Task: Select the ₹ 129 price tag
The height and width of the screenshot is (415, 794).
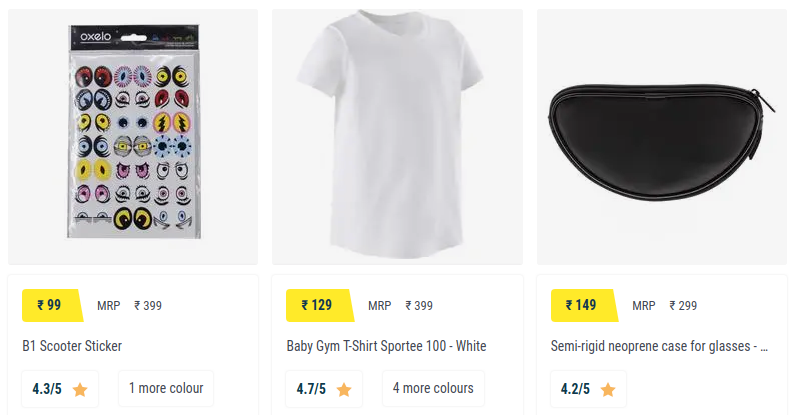Action: point(320,305)
